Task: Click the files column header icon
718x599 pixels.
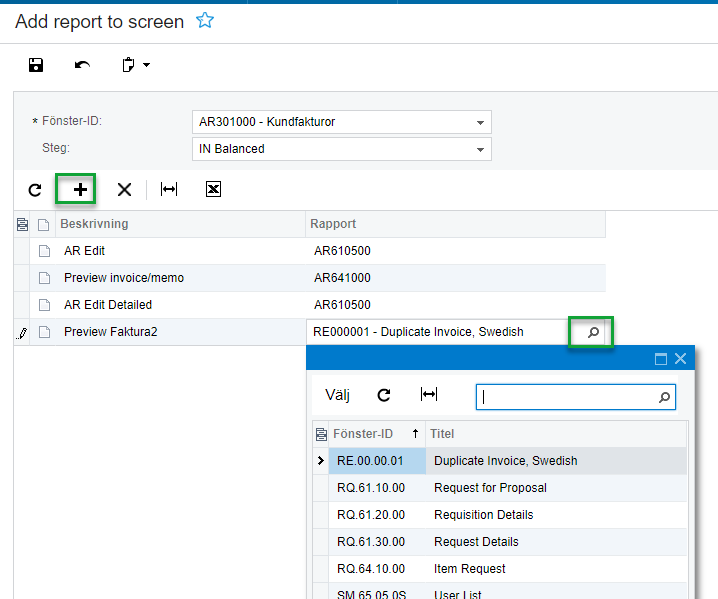Action: [x=44, y=225]
